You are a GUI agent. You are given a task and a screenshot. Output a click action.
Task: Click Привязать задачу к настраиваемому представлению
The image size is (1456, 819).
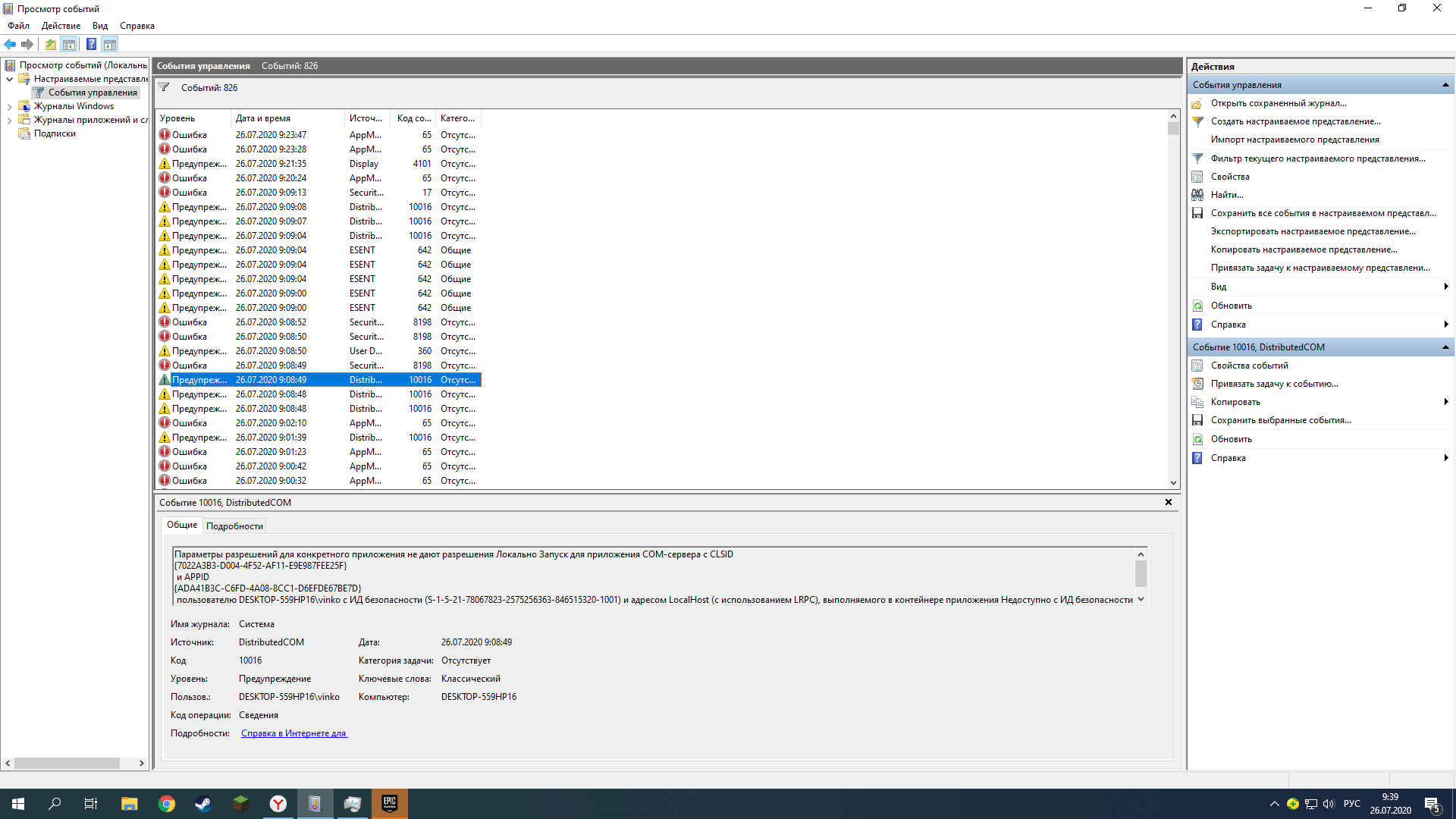coord(1320,268)
